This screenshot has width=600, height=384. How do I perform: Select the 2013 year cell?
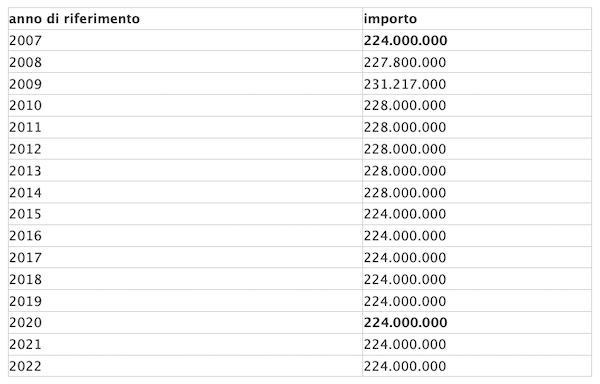pos(185,171)
